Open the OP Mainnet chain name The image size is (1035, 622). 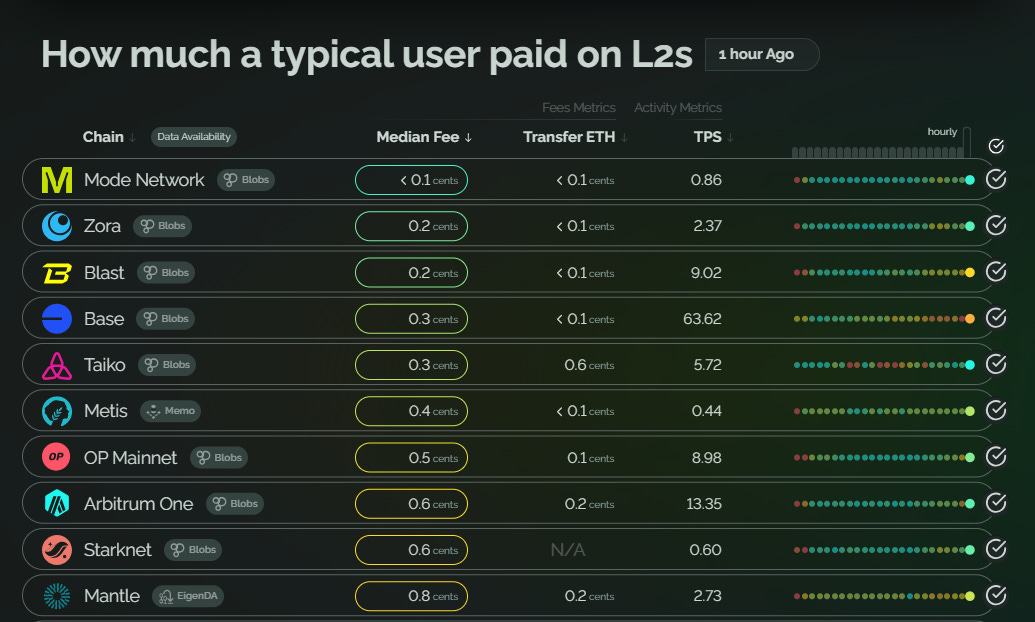[131, 458]
